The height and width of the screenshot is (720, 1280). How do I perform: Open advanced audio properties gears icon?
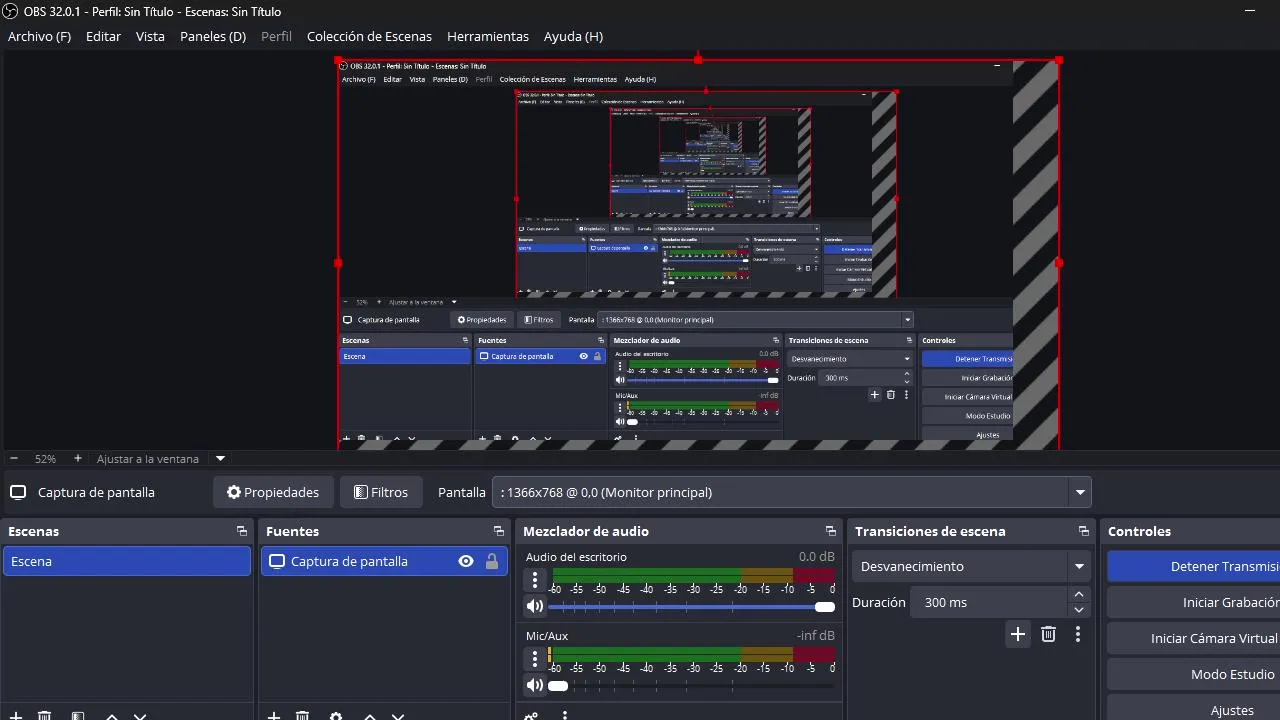(x=531, y=716)
